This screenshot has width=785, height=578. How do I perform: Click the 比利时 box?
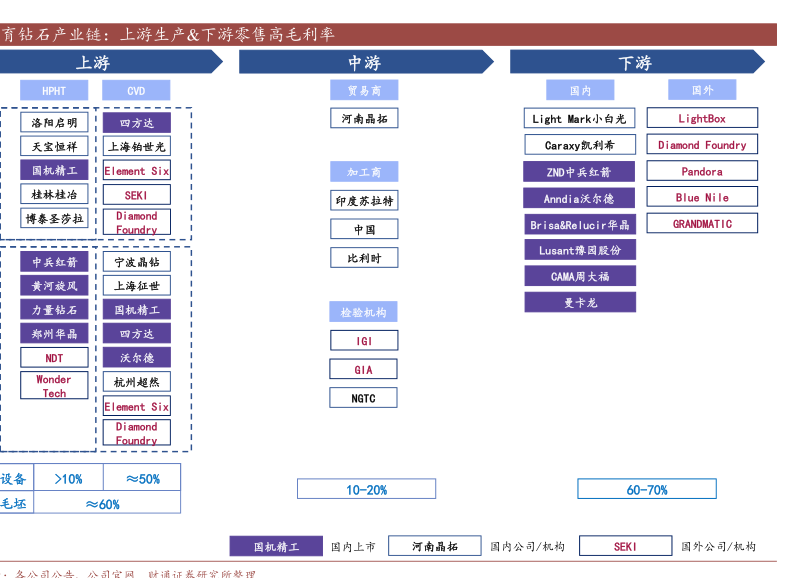click(x=364, y=258)
